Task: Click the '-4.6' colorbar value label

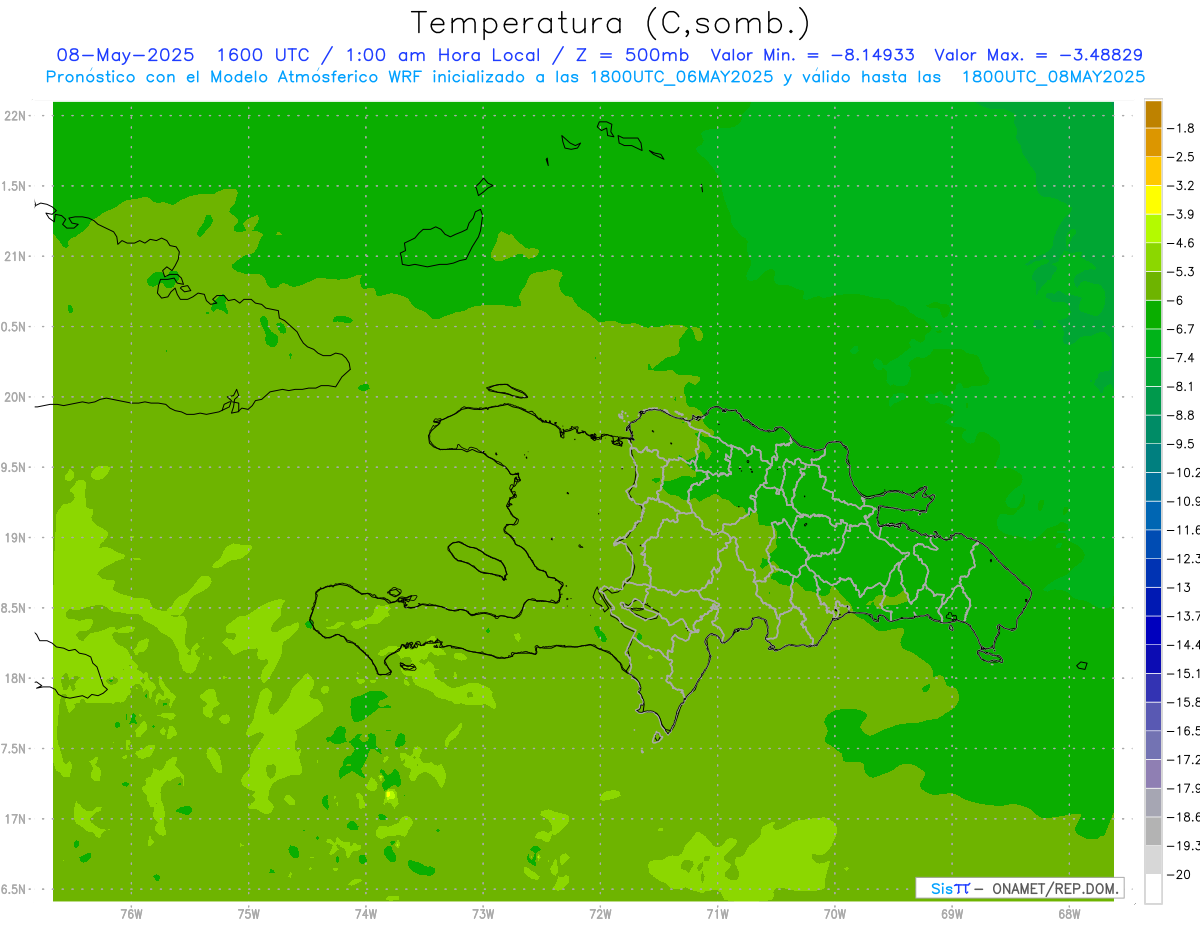Action: (x=1181, y=243)
